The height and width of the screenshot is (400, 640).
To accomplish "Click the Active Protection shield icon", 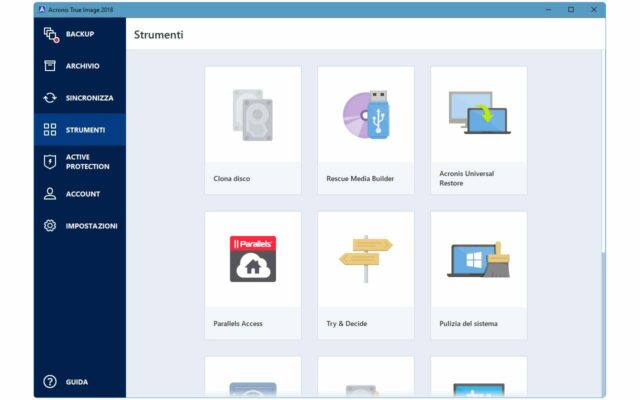I will coord(50,162).
